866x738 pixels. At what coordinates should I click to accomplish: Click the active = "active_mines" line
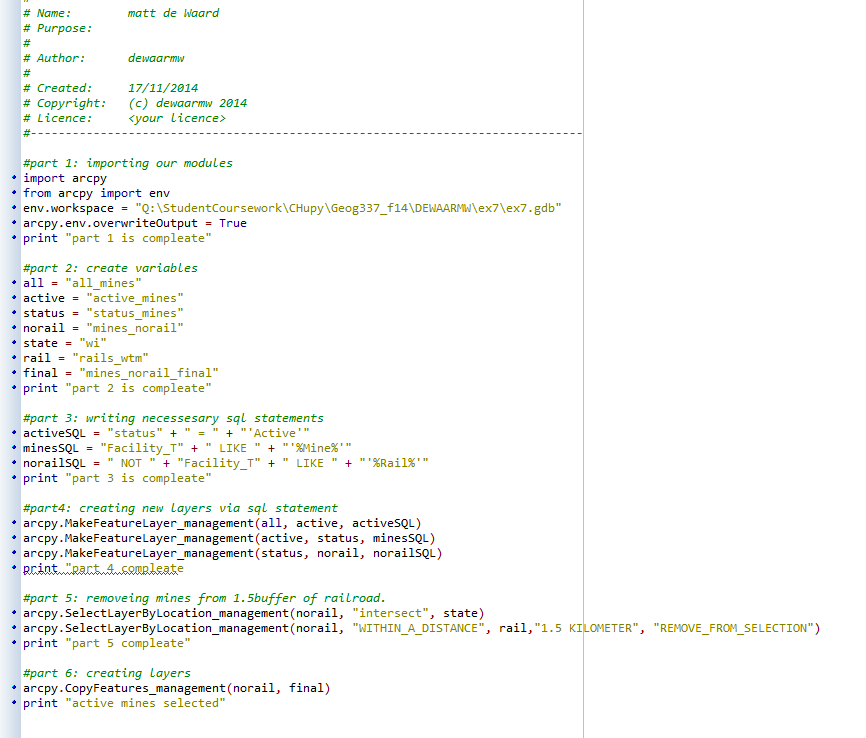pyautogui.click(x=103, y=298)
